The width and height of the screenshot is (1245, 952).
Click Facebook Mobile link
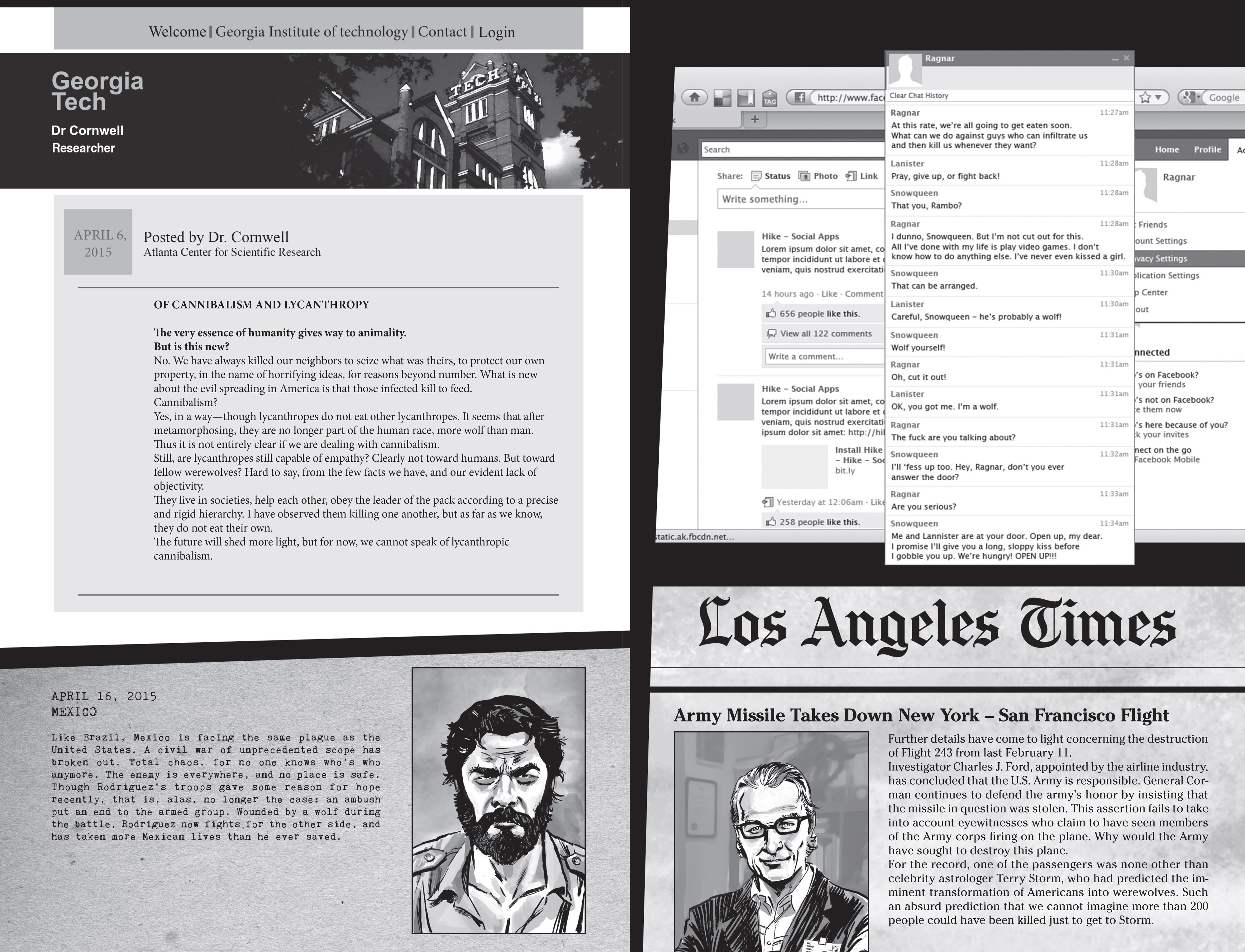point(1167,459)
